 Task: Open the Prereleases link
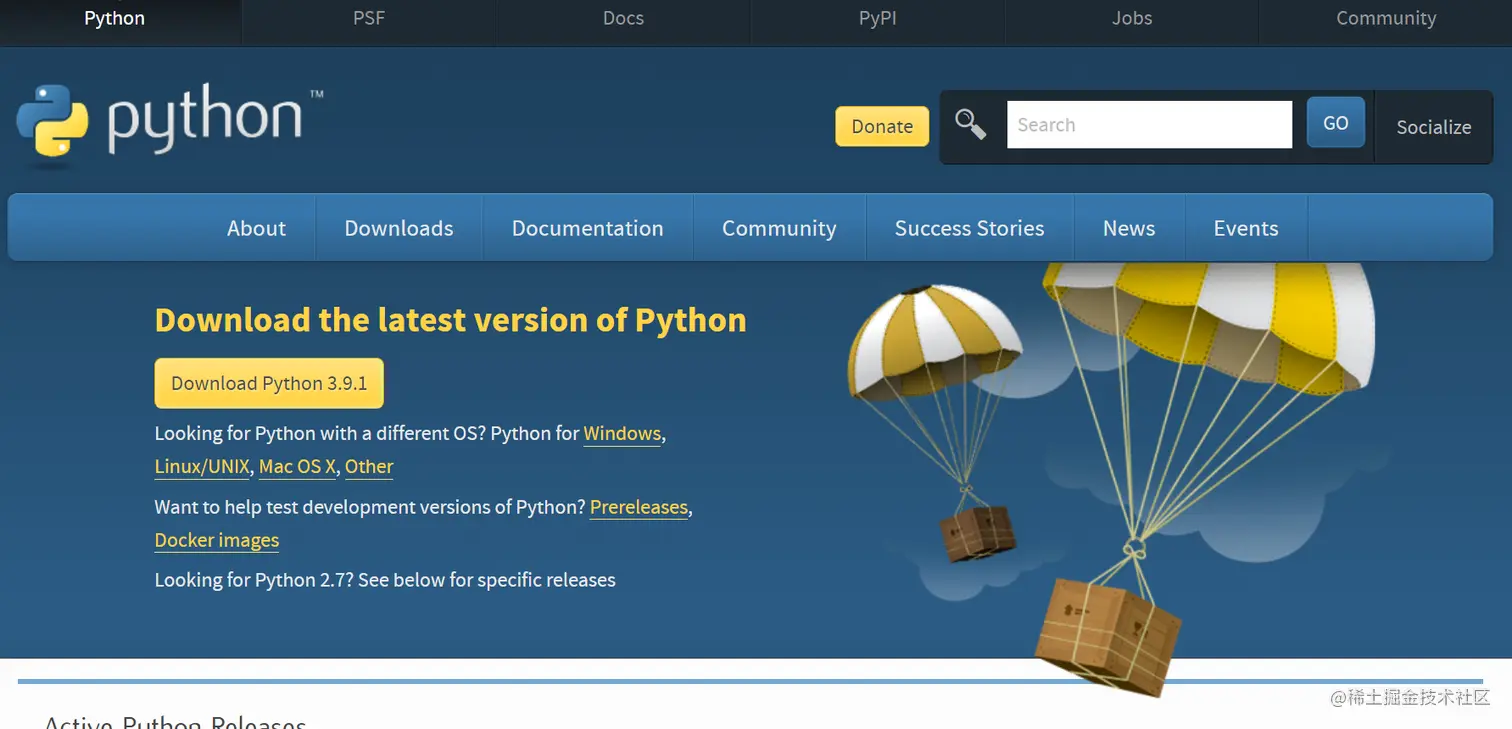pyautogui.click(x=639, y=507)
